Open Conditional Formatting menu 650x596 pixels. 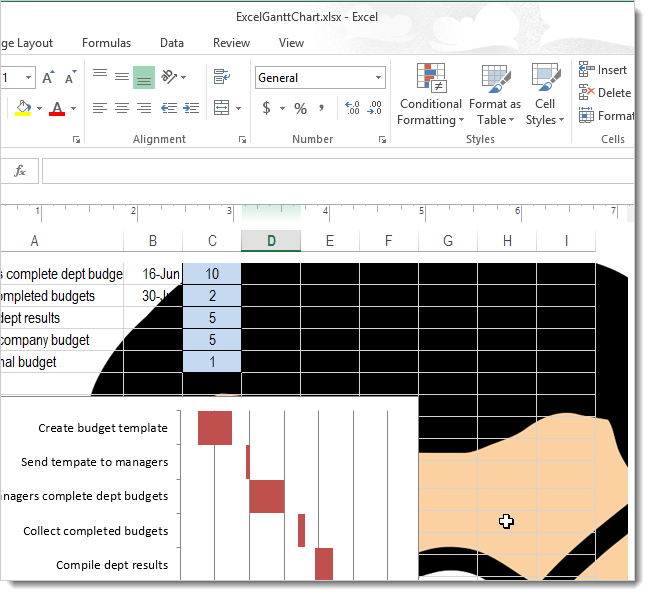pyautogui.click(x=431, y=94)
